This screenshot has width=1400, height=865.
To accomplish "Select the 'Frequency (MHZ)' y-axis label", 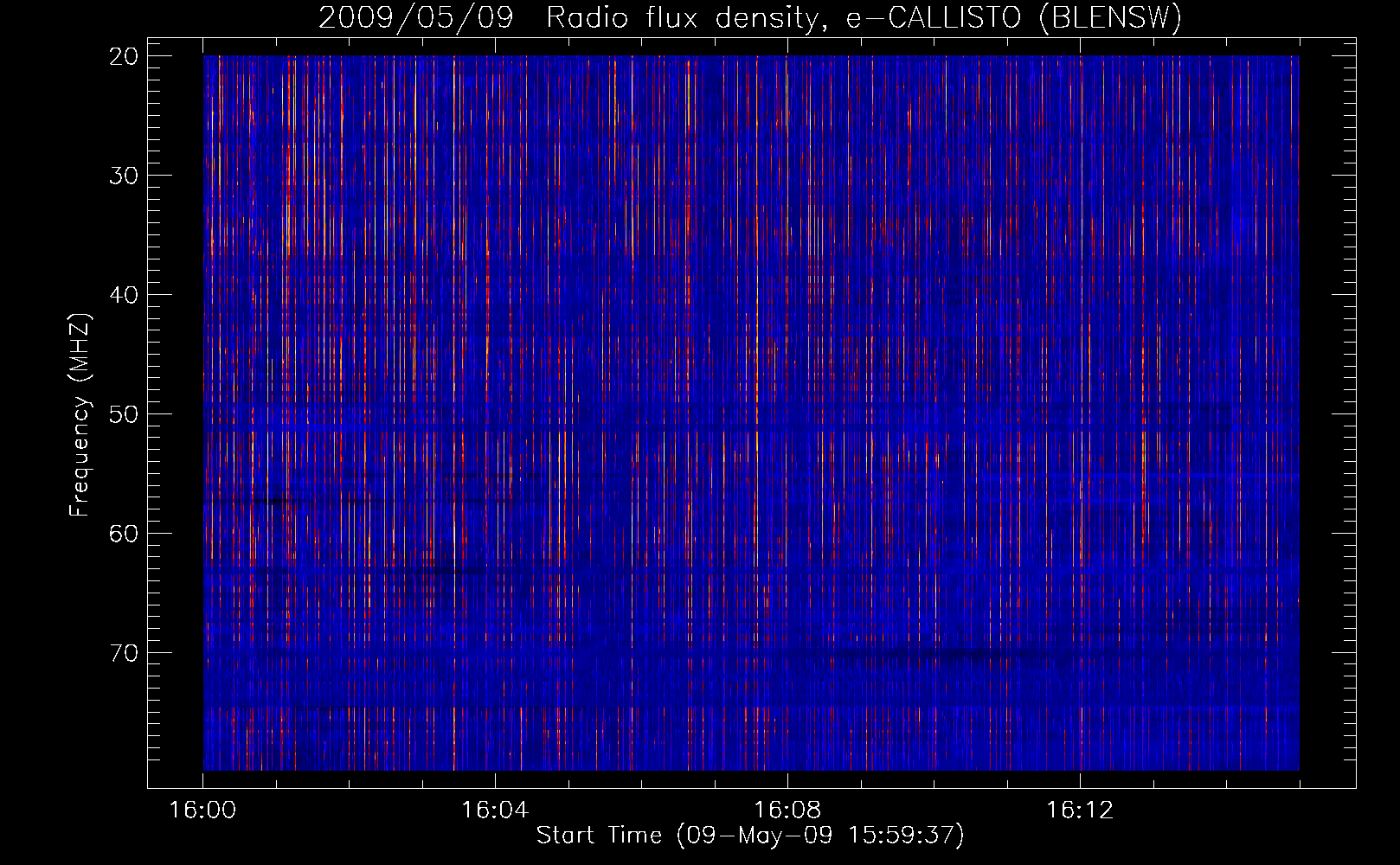I will [x=80, y=415].
